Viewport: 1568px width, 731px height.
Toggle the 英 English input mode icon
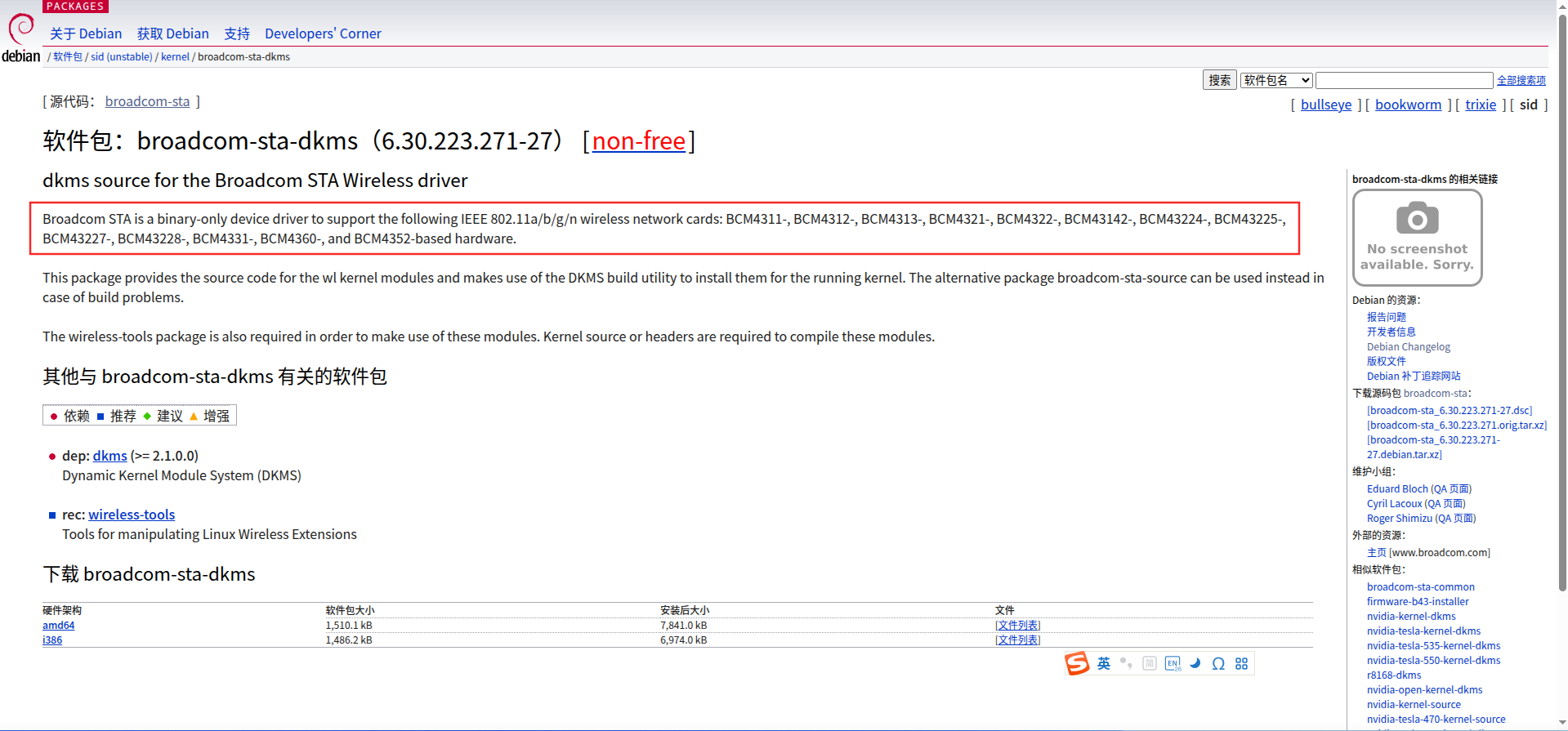(x=1104, y=663)
